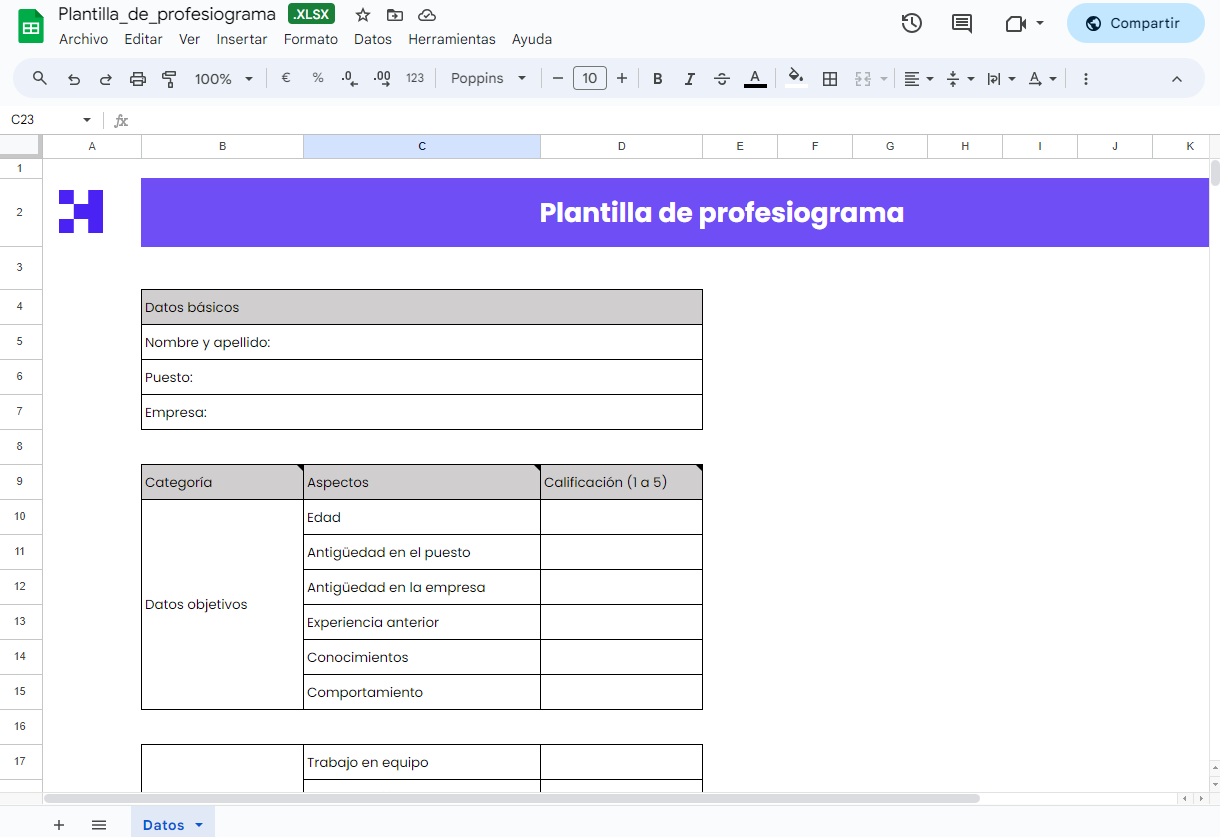Viewport: 1220px width, 837px height.
Task: Open version history
Action: click(911, 22)
